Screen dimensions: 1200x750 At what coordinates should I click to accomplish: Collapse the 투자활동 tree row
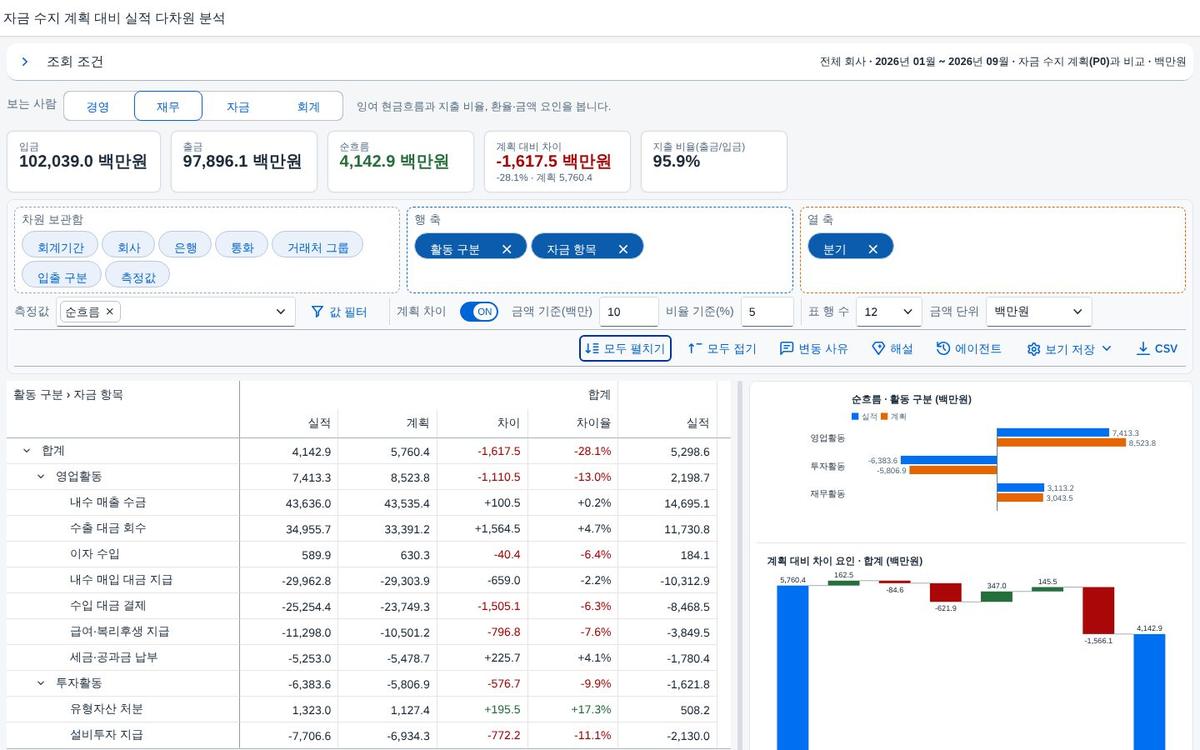tap(41, 683)
